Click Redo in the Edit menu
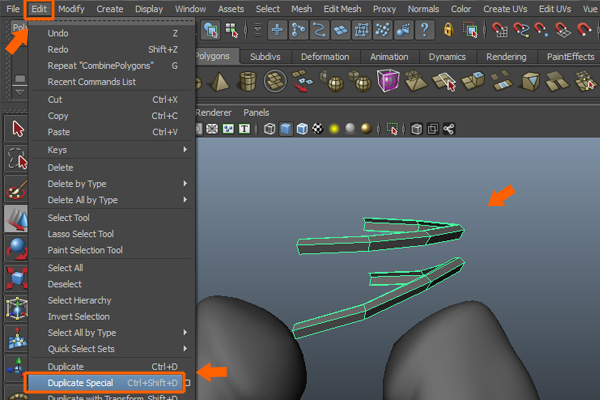Image resolution: width=600 pixels, height=400 pixels. tap(112, 49)
